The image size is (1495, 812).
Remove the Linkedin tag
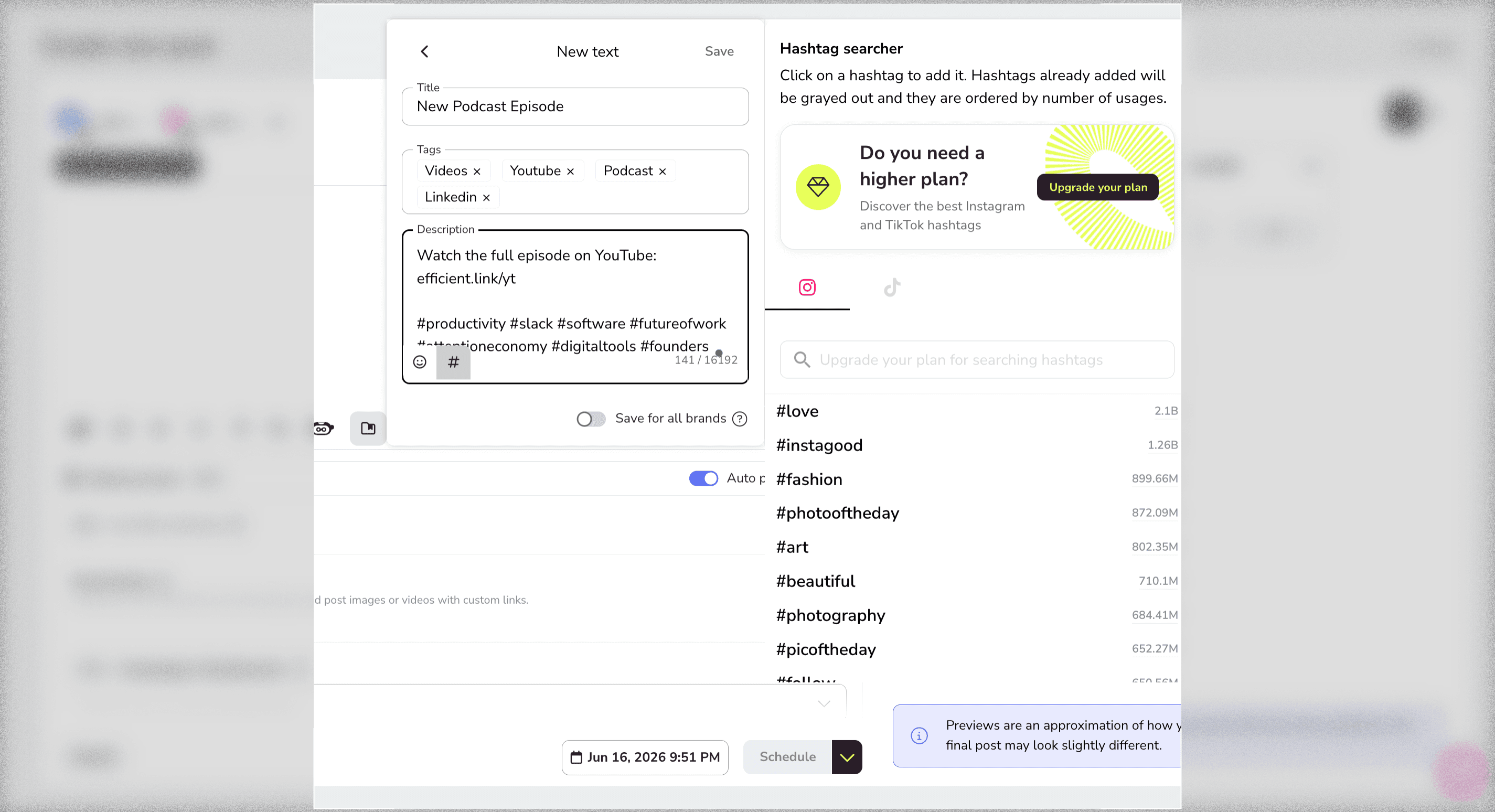point(486,198)
